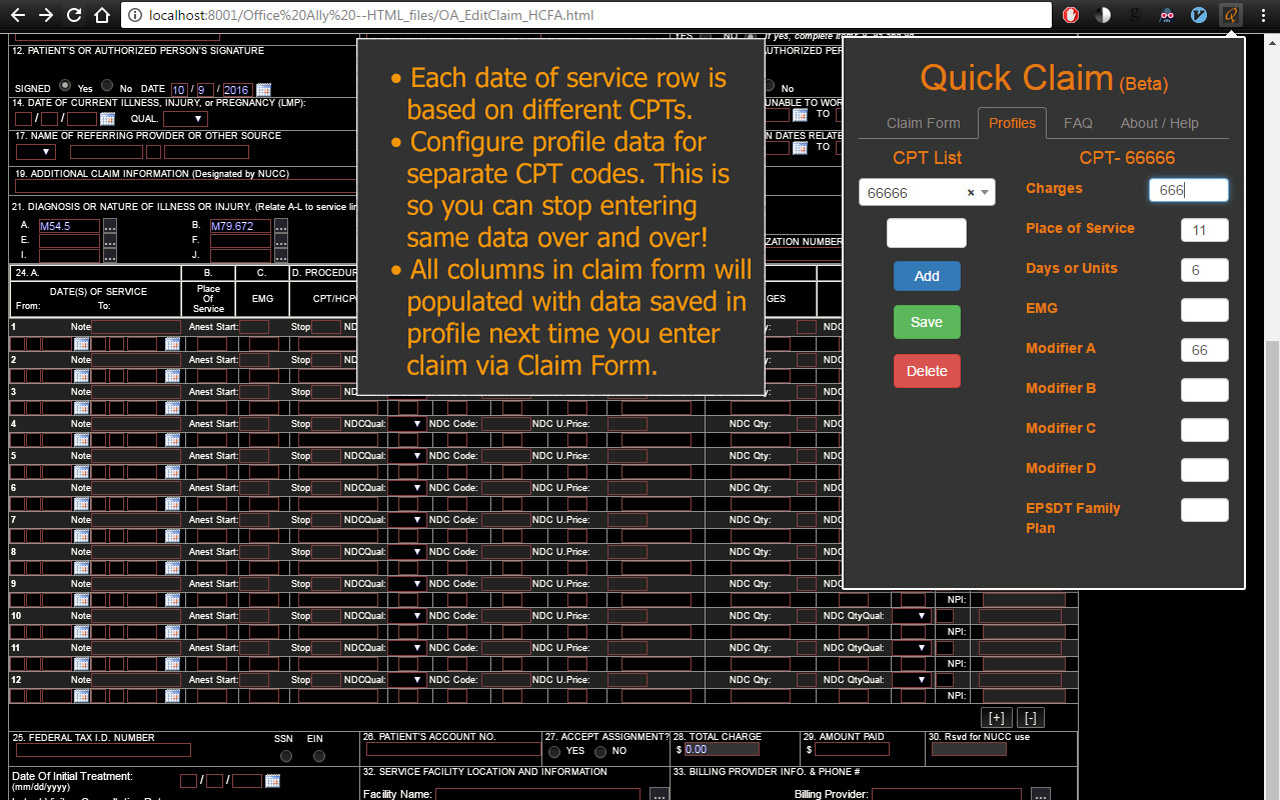1280x800 pixels.
Task: Open lookup for diagnosis A M54.5
Action: coord(111,226)
